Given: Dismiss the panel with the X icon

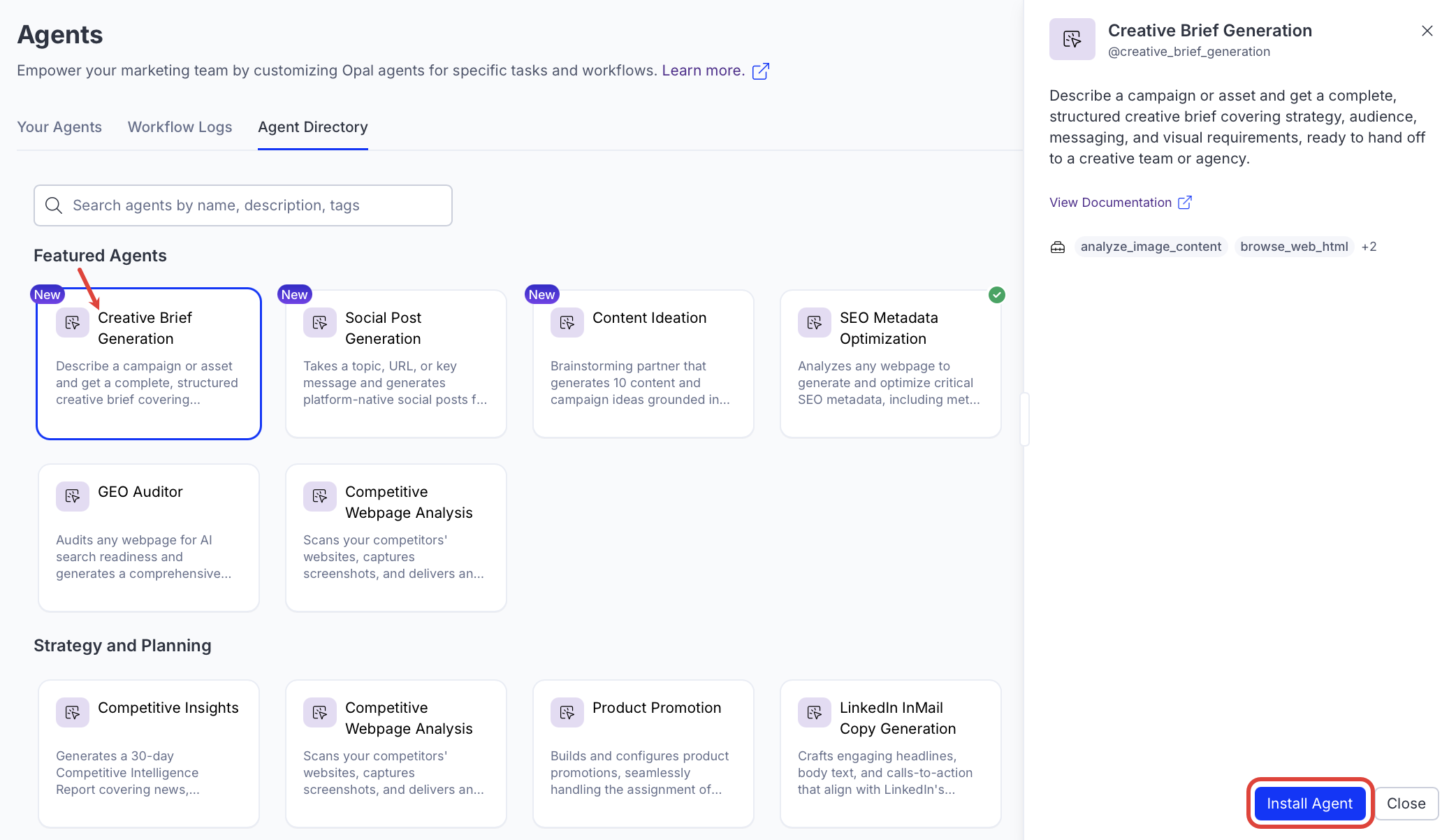Looking at the screenshot, I should 1427,31.
